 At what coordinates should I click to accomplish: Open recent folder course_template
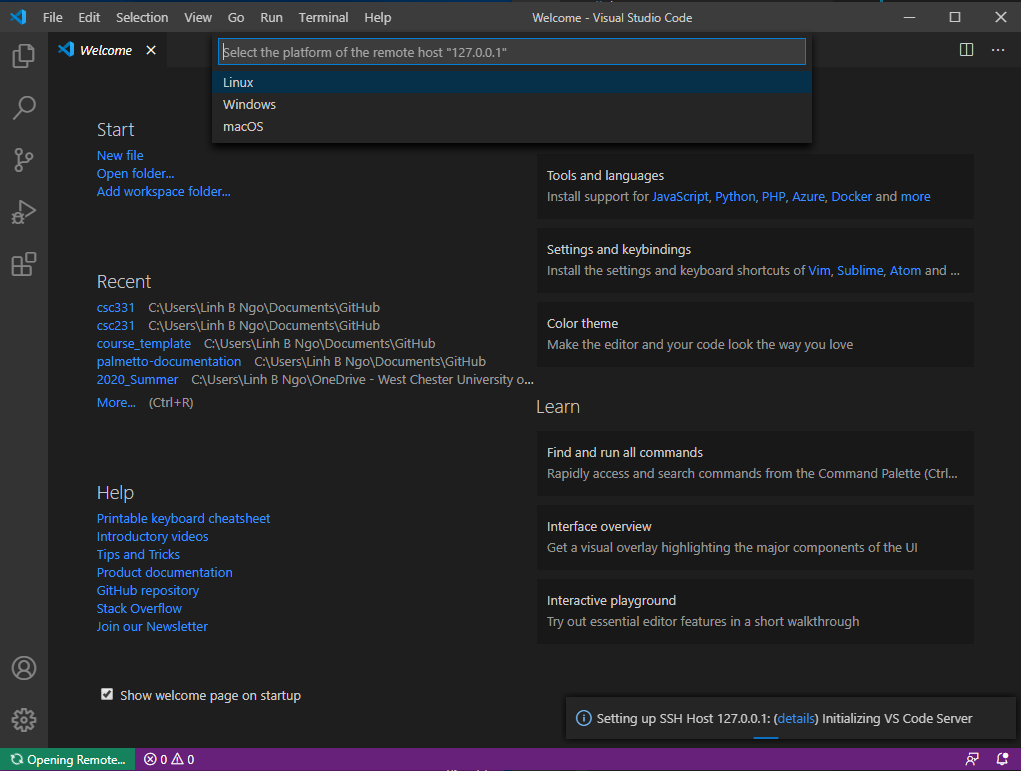144,344
